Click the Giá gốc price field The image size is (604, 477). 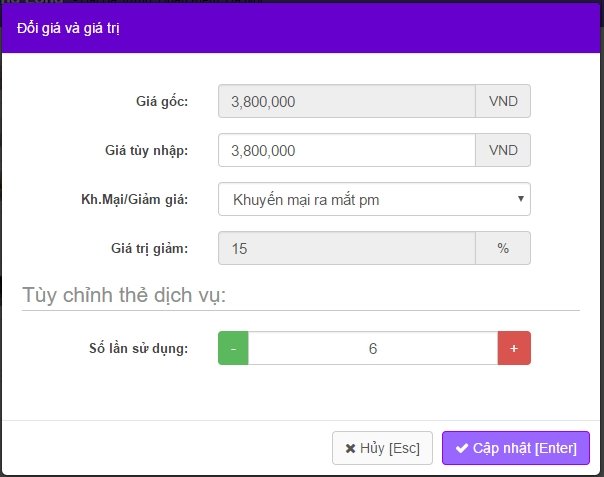pyautogui.click(x=346, y=101)
